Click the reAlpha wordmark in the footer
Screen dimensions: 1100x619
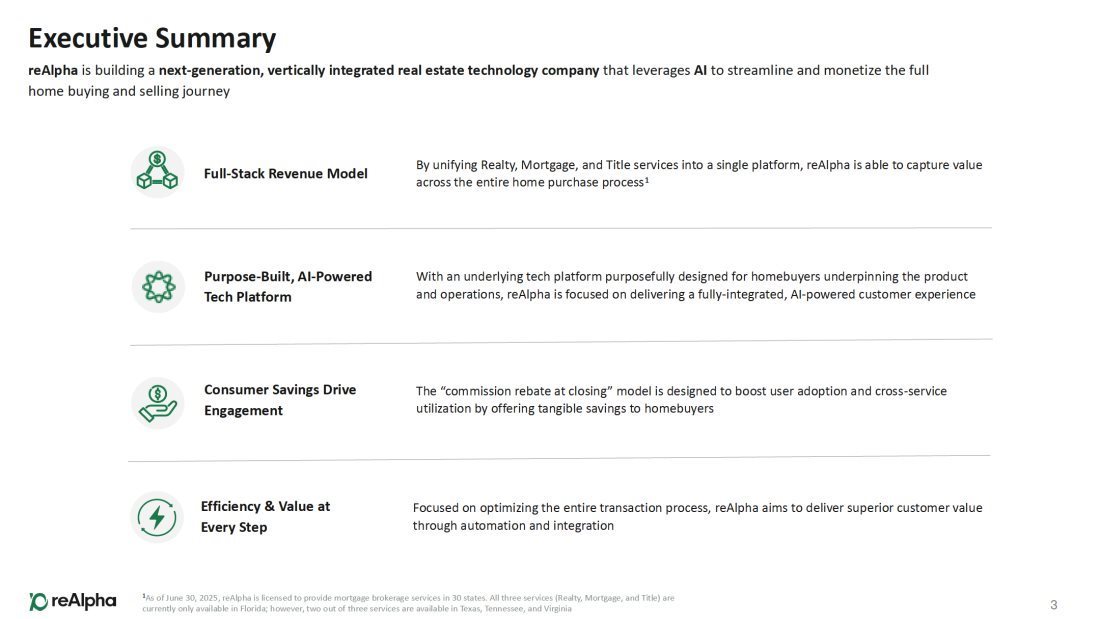(x=83, y=601)
